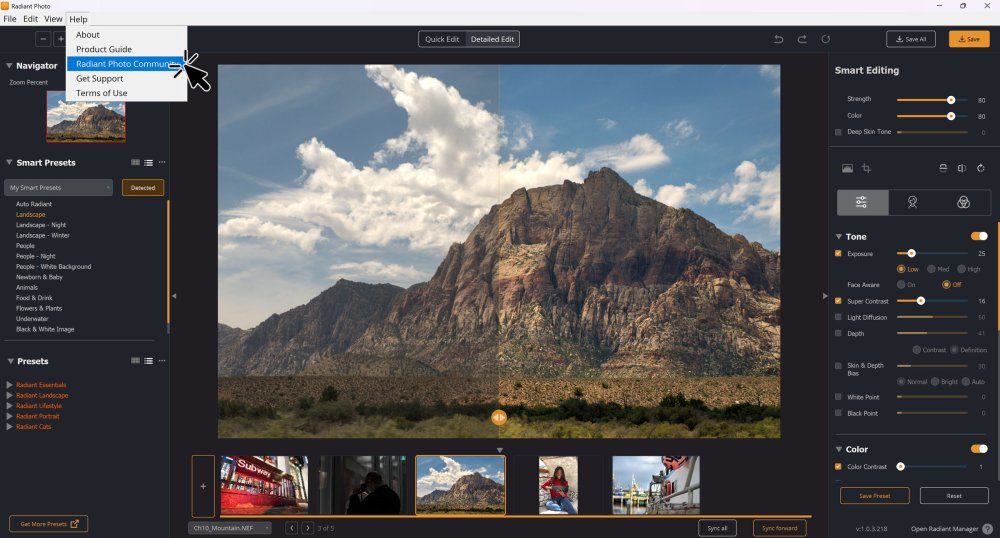The width and height of the screenshot is (1000, 538).
Task: Click the split before/after view icon
Action: (x=943, y=168)
